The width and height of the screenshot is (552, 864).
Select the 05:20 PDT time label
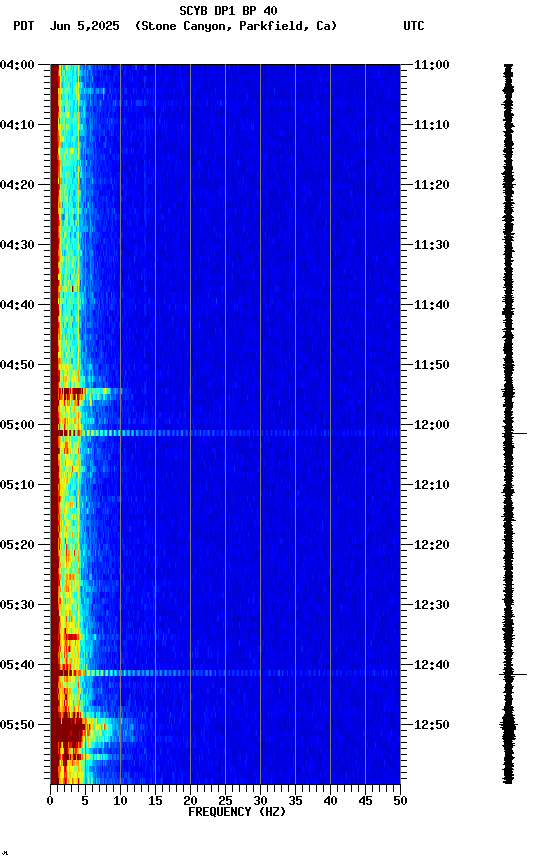[x=17, y=545]
